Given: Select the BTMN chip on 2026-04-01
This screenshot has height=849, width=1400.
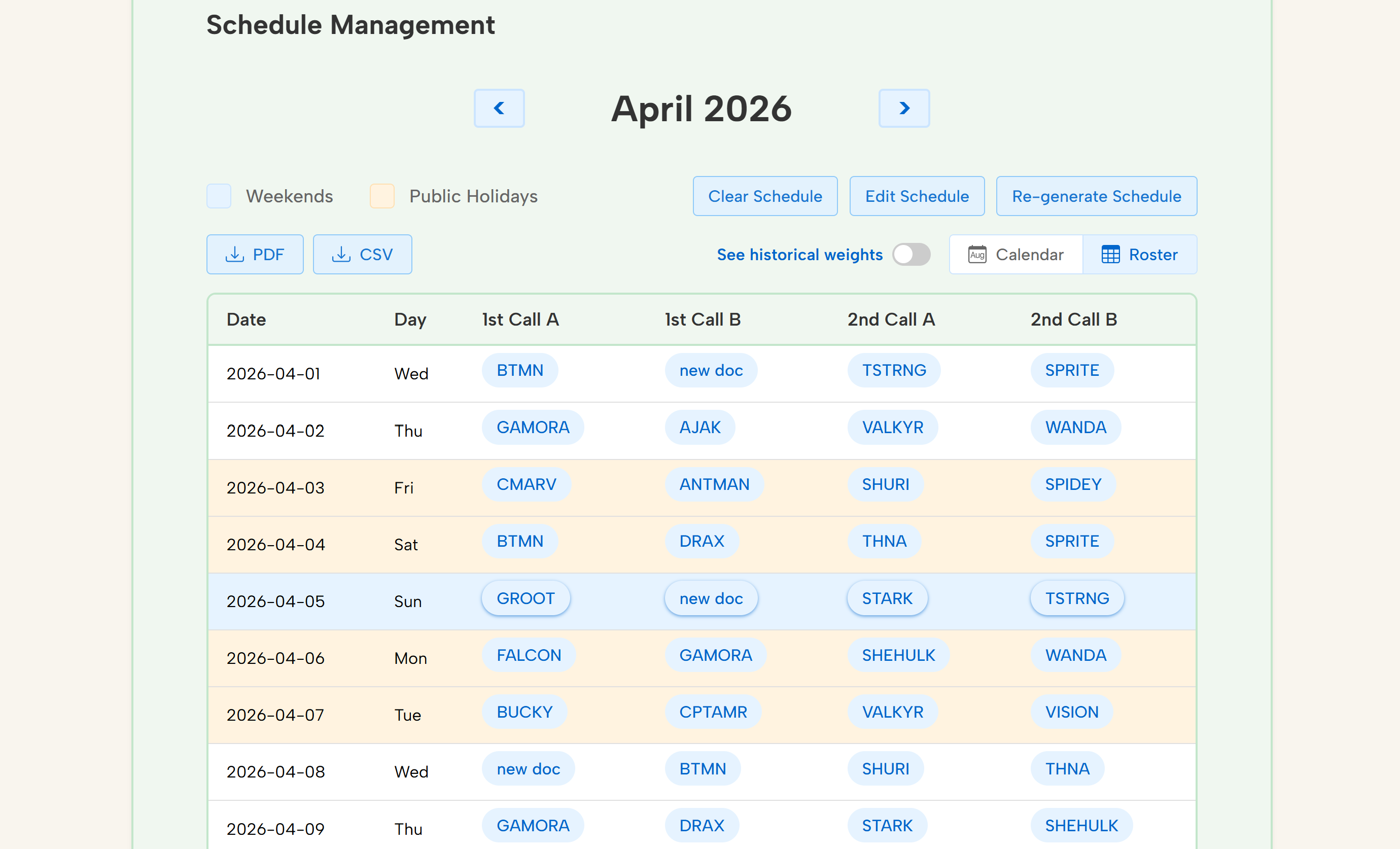Looking at the screenshot, I should click(519, 370).
